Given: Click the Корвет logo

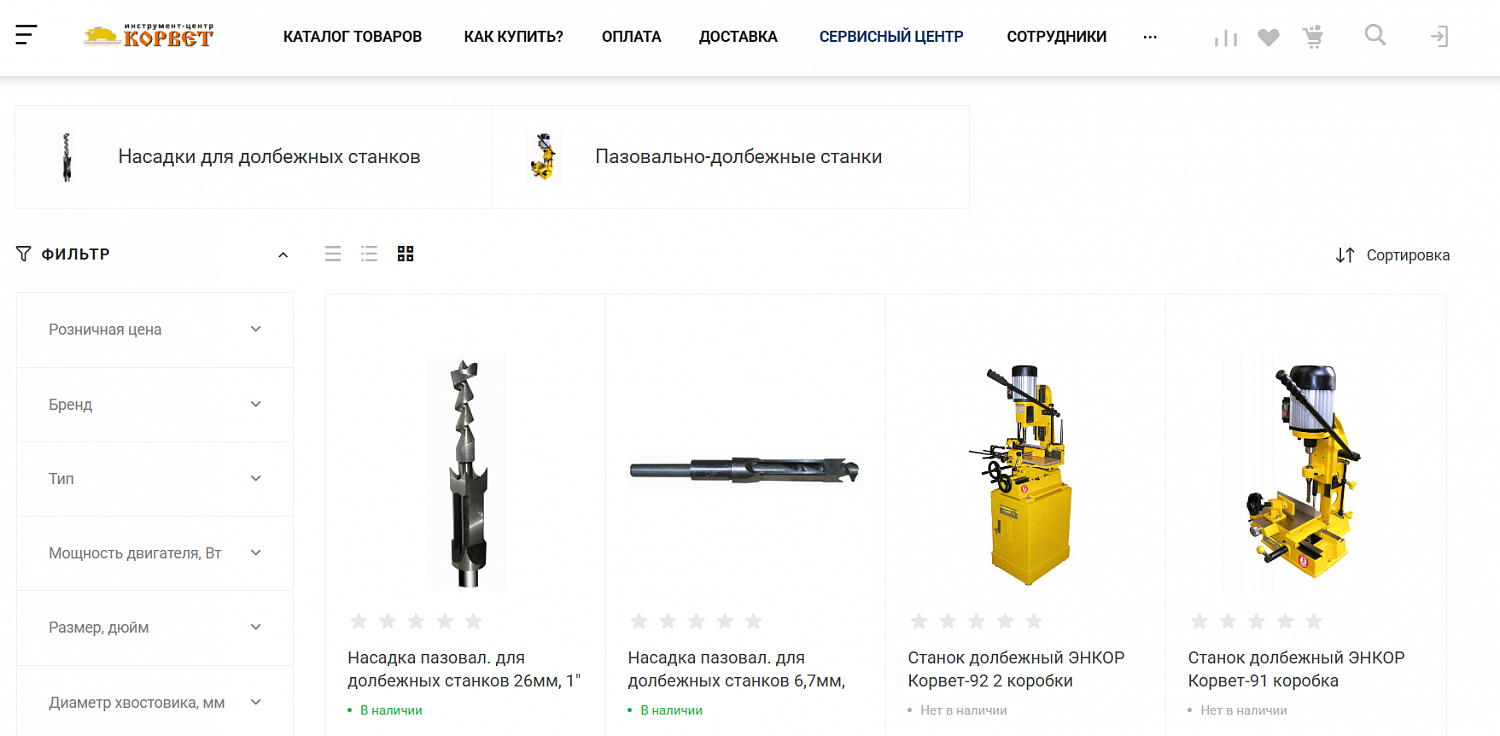Looking at the screenshot, I should tap(149, 36).
